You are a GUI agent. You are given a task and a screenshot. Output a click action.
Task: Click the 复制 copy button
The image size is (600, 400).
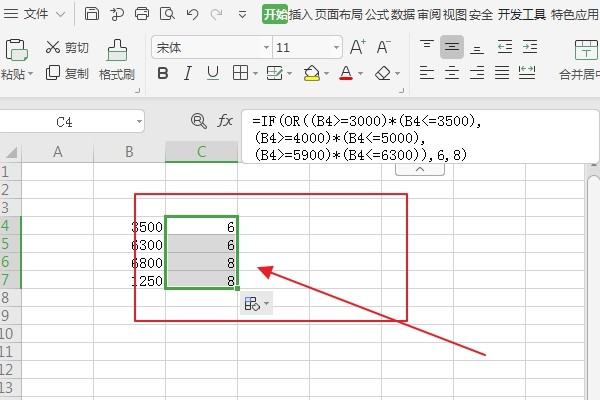tap(67, 73)
